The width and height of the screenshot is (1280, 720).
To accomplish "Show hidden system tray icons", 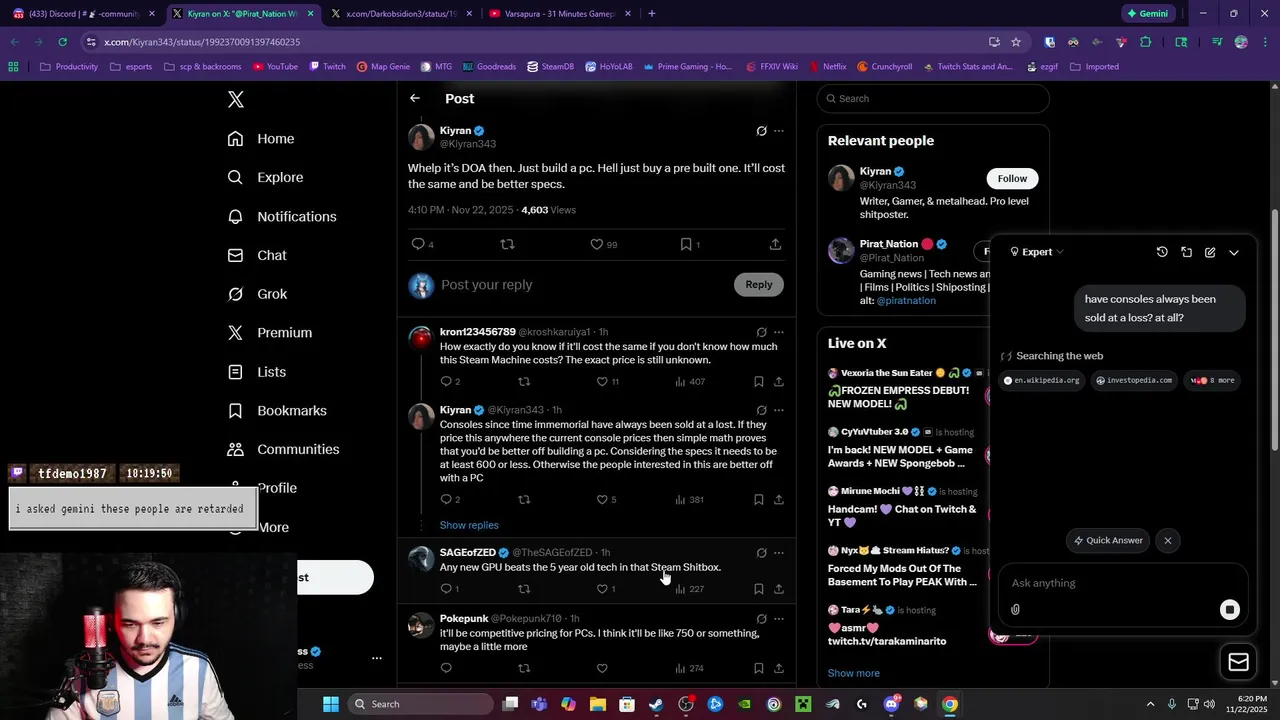I will click(x=1150, y=704).
